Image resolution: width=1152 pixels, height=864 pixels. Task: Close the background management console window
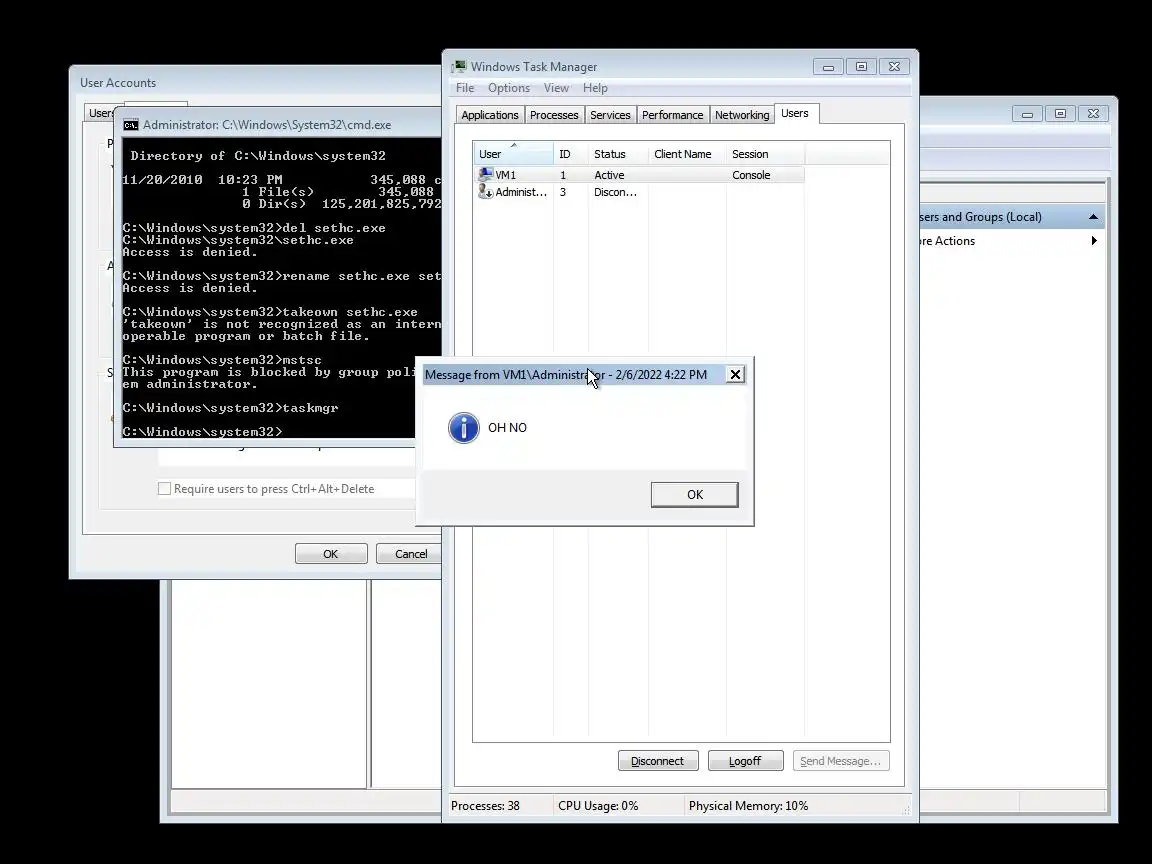coord(1093,114)
